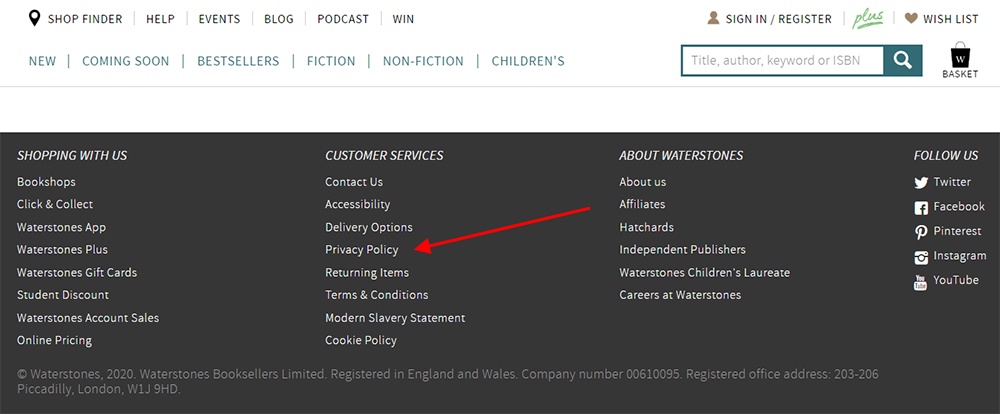
Task: Open the Bookshops footer link
Action: [46, 182]
